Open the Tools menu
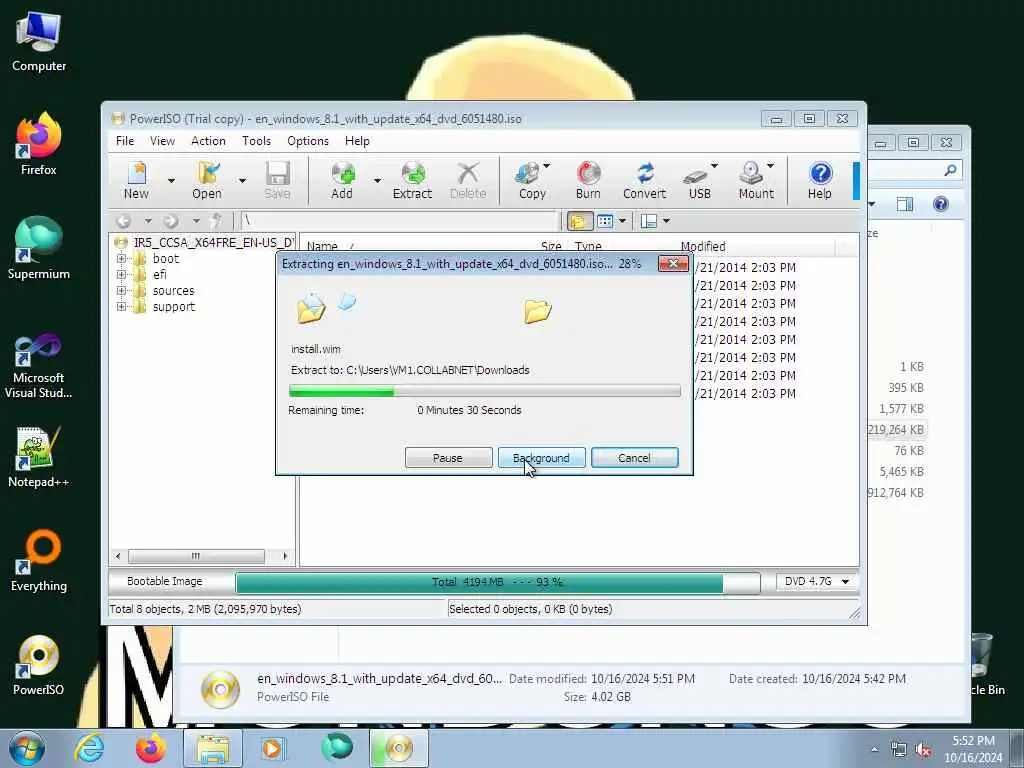 pos(256,141)
